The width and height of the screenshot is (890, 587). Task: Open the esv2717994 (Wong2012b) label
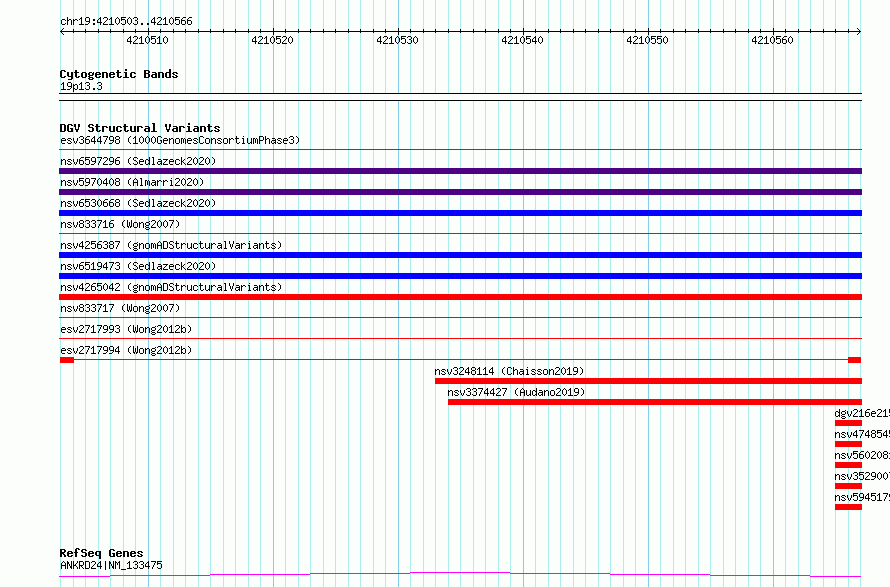click(126, 350)
